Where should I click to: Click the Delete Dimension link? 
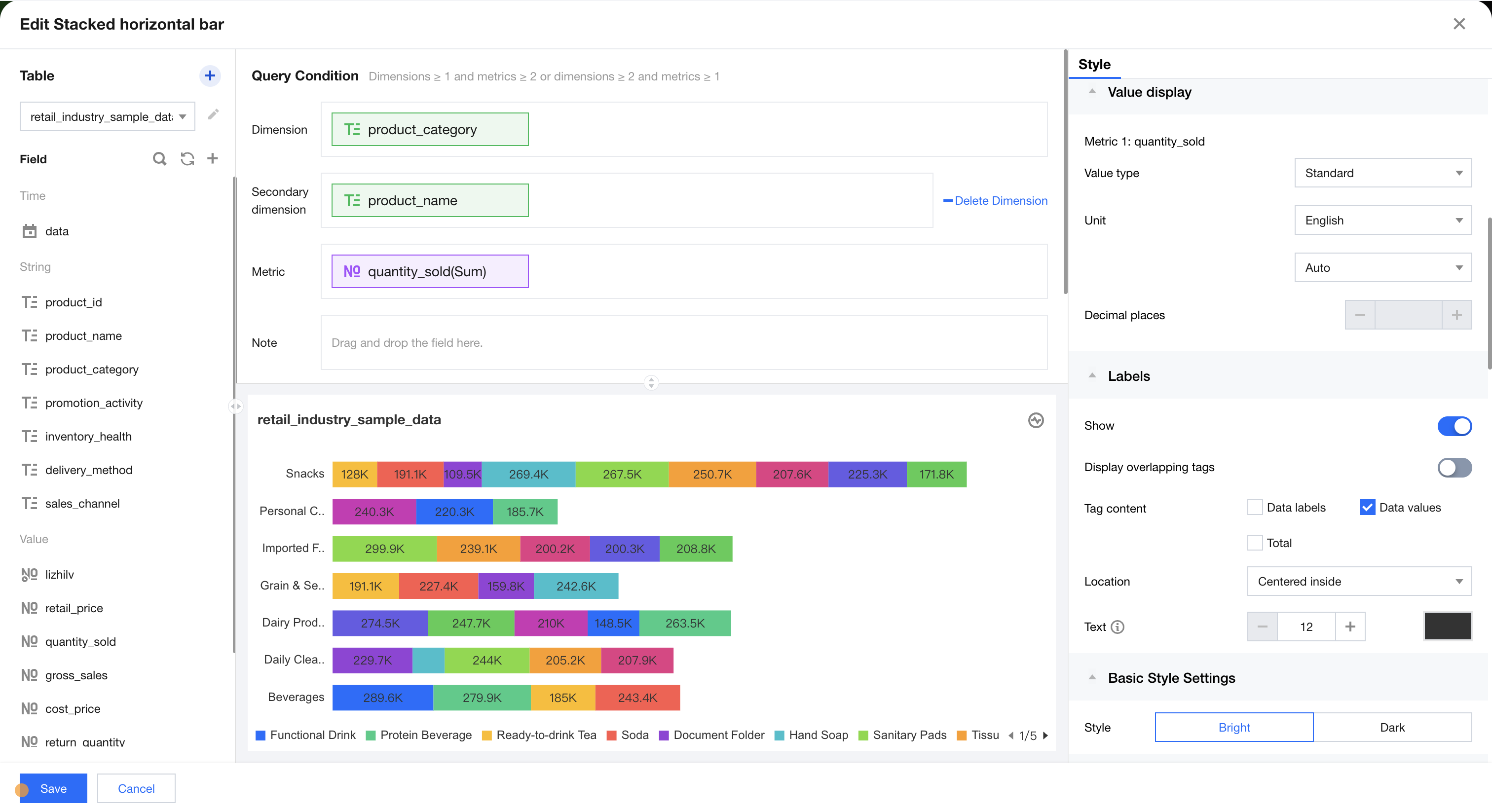995,200
